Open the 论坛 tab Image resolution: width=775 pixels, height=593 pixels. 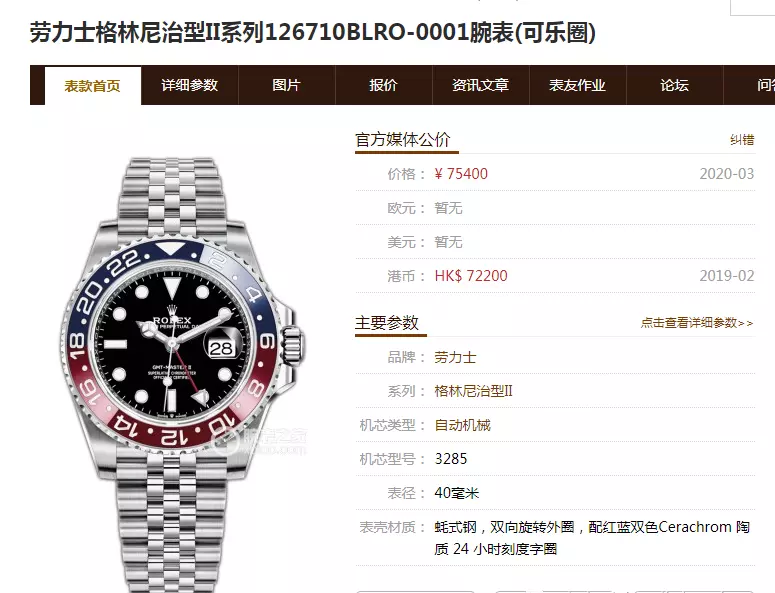pyautogui.click(x=675, y=85)
